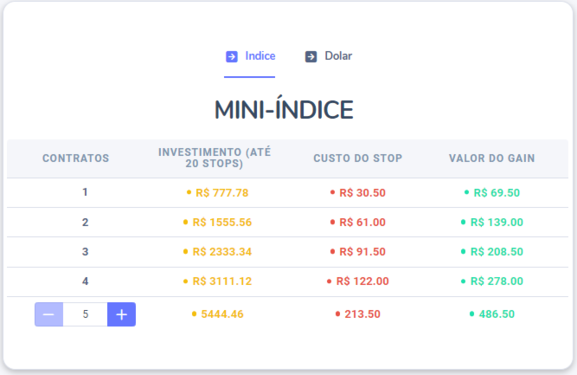Switch to the Dolar tab
The image size is (577, 375).
(x=328, y=56)
